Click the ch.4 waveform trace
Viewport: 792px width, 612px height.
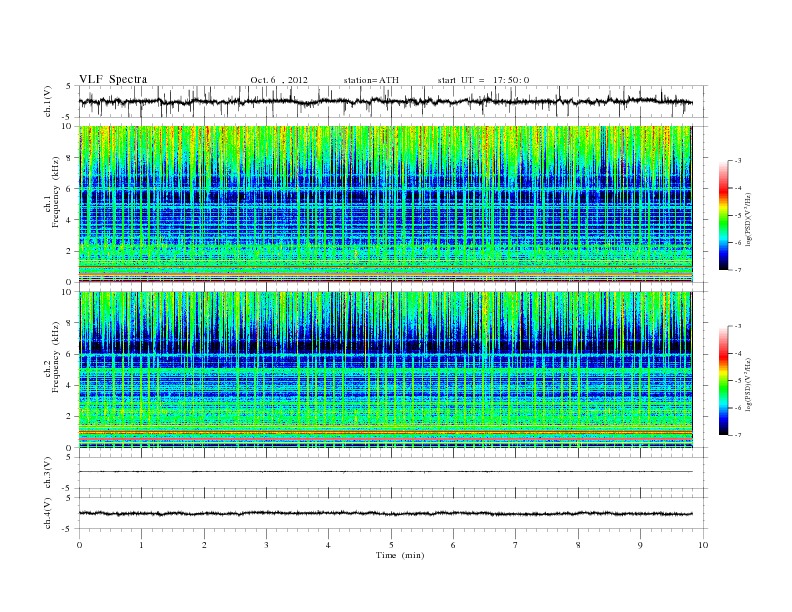[x=385, y=514]
